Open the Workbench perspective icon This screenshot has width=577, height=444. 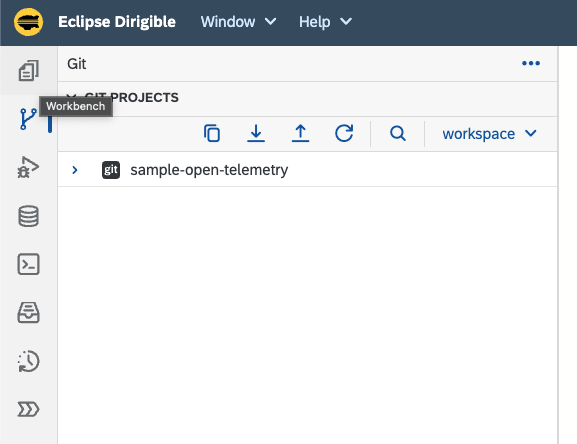(28, 71)
